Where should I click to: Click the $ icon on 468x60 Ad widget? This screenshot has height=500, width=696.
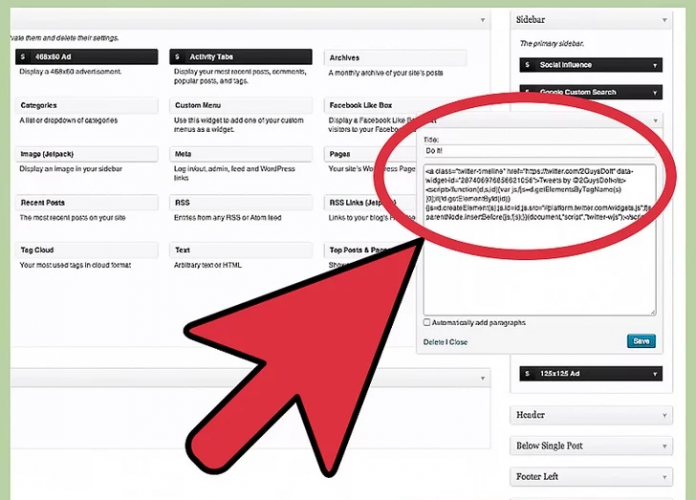[x=24, y=58]
